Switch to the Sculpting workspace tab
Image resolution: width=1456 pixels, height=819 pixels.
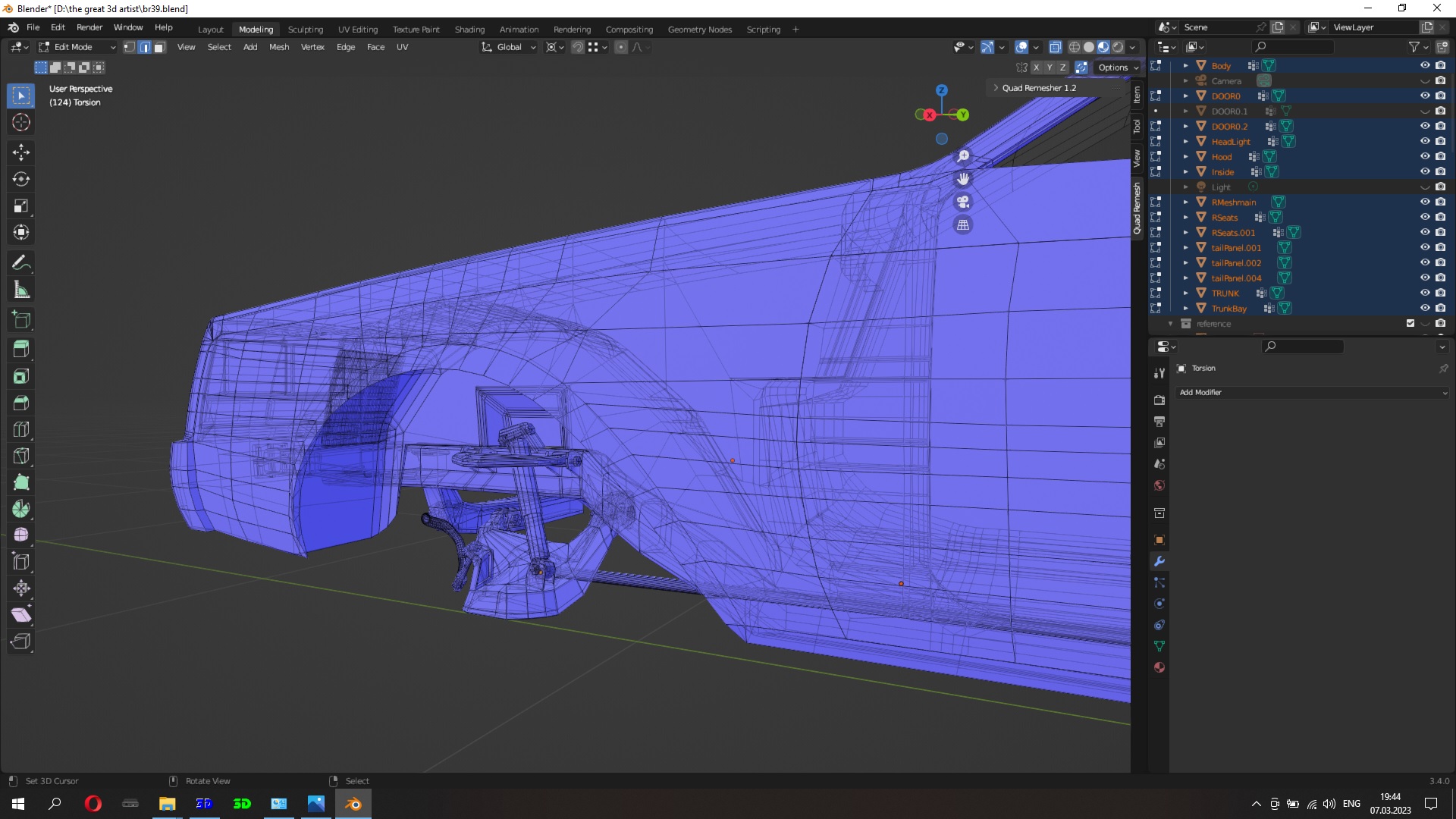click(305, 30)
